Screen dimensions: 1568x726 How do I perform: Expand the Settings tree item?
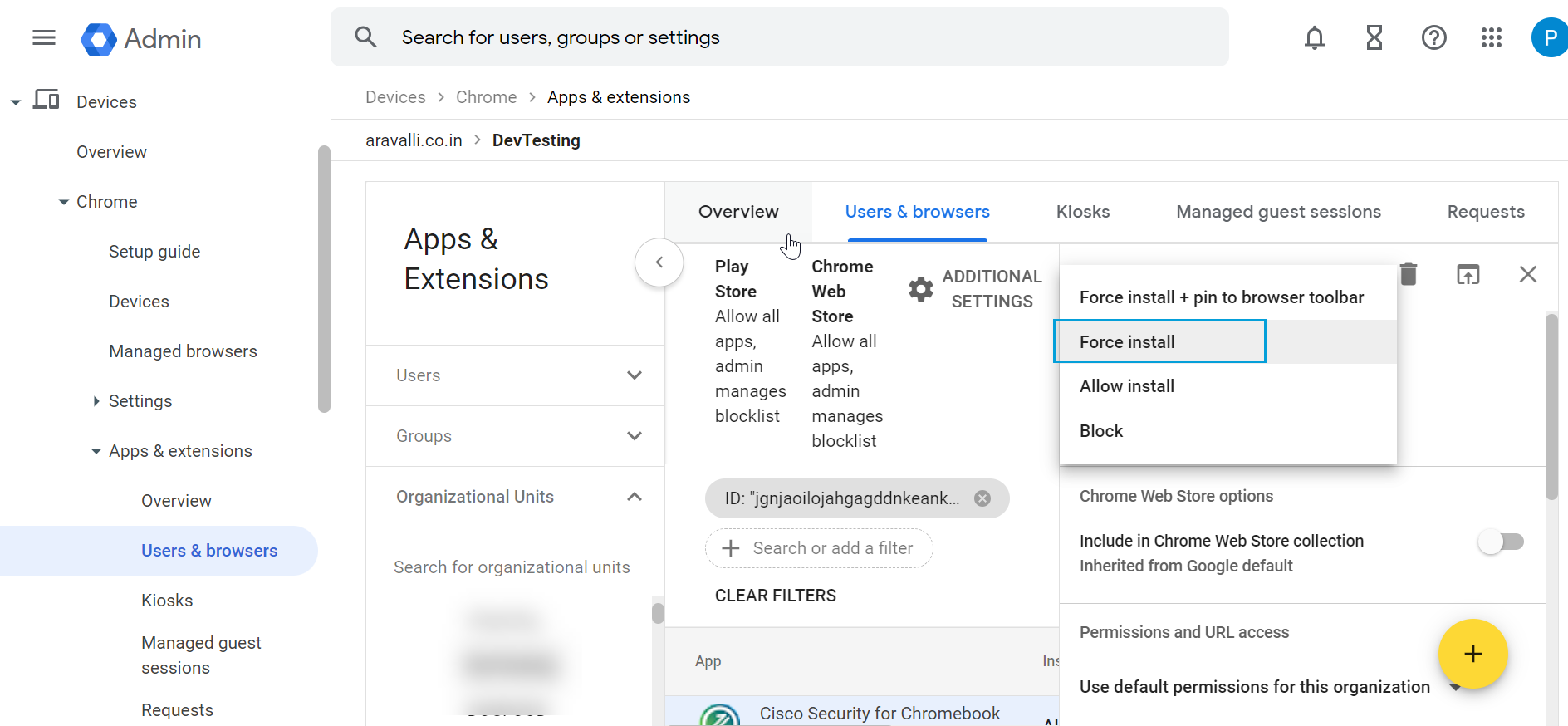96,401
